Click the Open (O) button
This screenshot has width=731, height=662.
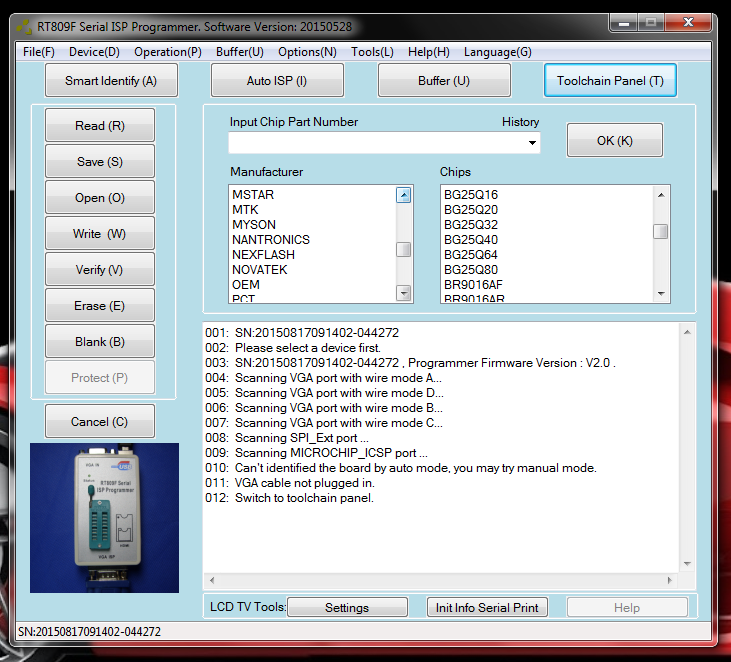(x=100, y=198)
